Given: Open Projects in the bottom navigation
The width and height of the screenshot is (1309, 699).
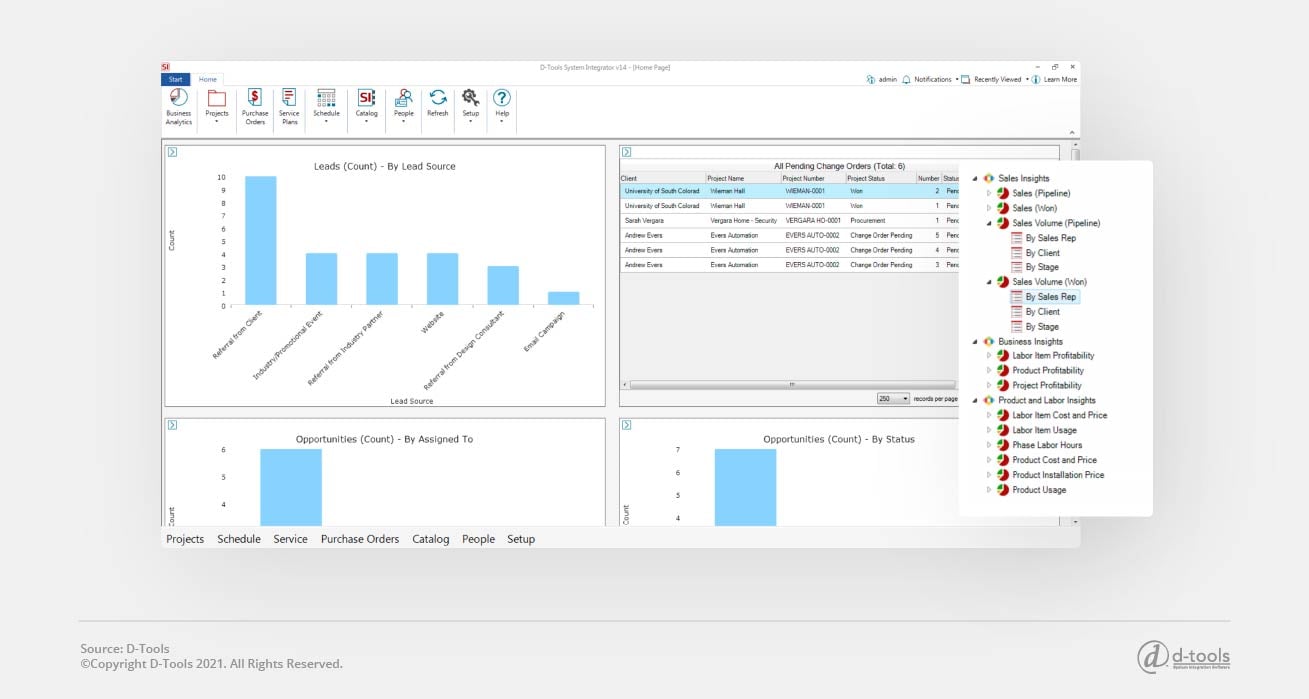Looking at the screenshot, I should pos(185,539).
